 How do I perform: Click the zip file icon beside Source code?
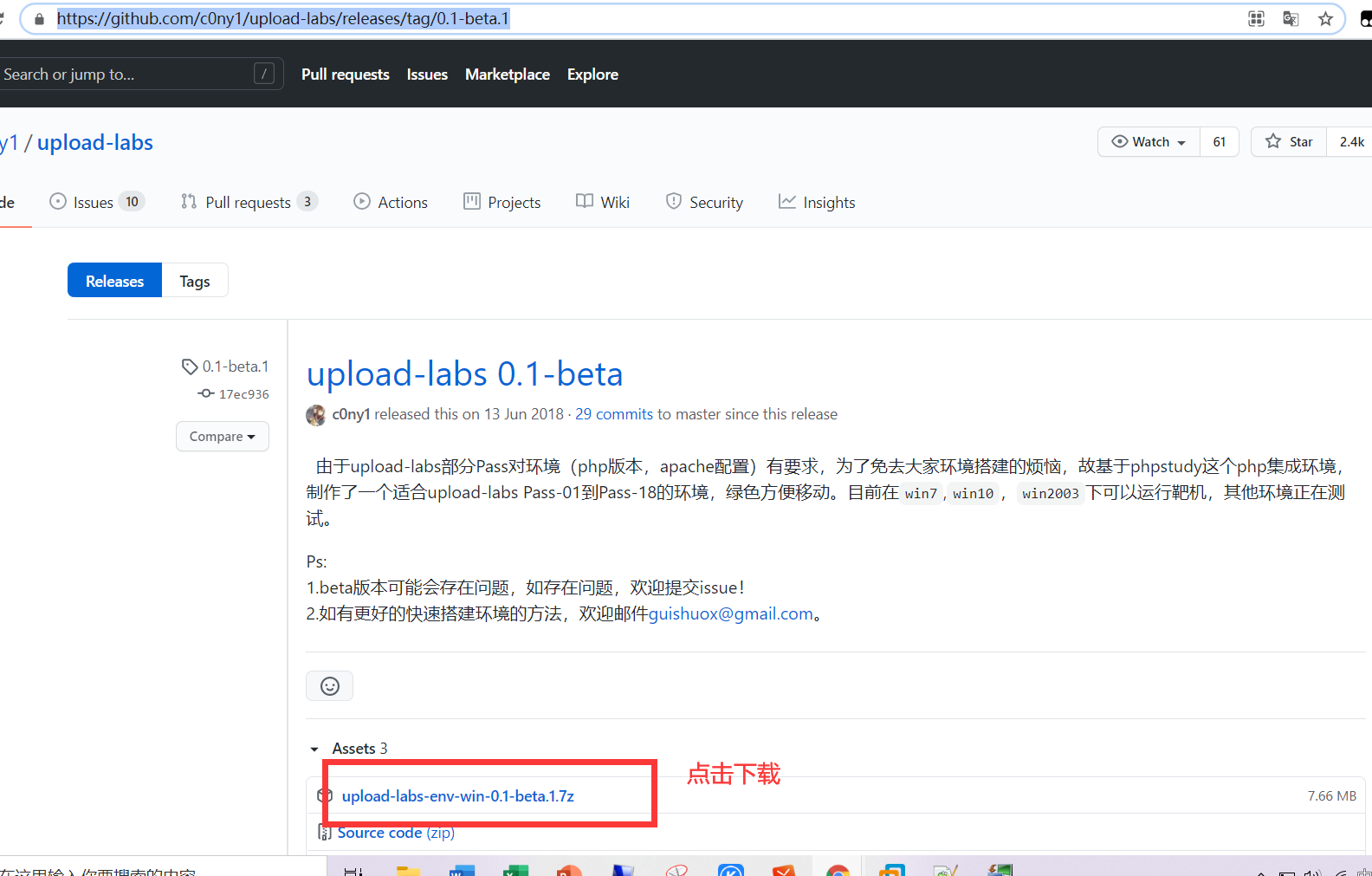click(325, 833)
